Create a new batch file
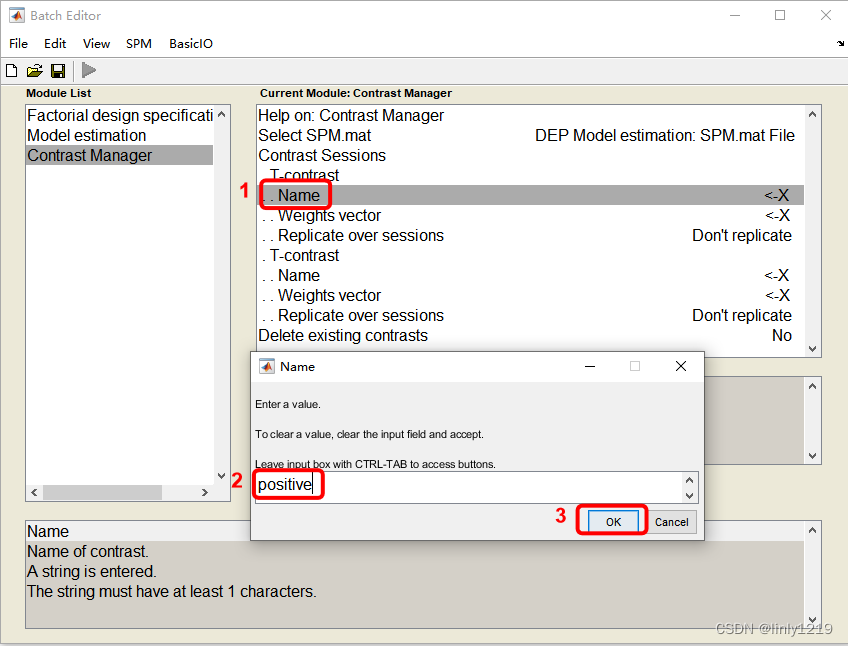Image resolution: width=848 pixels, height=646 pixels. pos(11,70)
